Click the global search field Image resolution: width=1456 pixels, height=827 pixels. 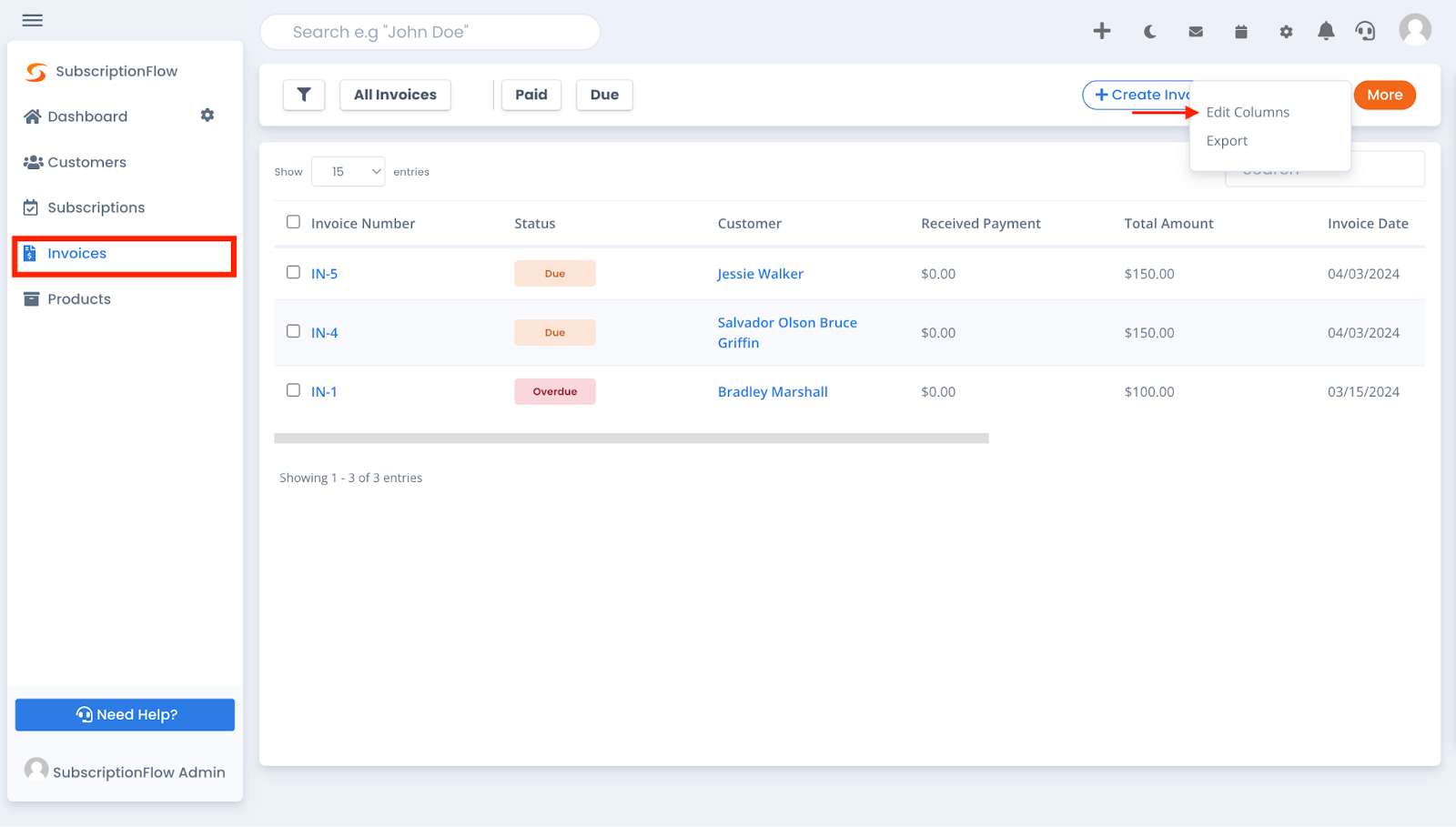pos(430,32)
